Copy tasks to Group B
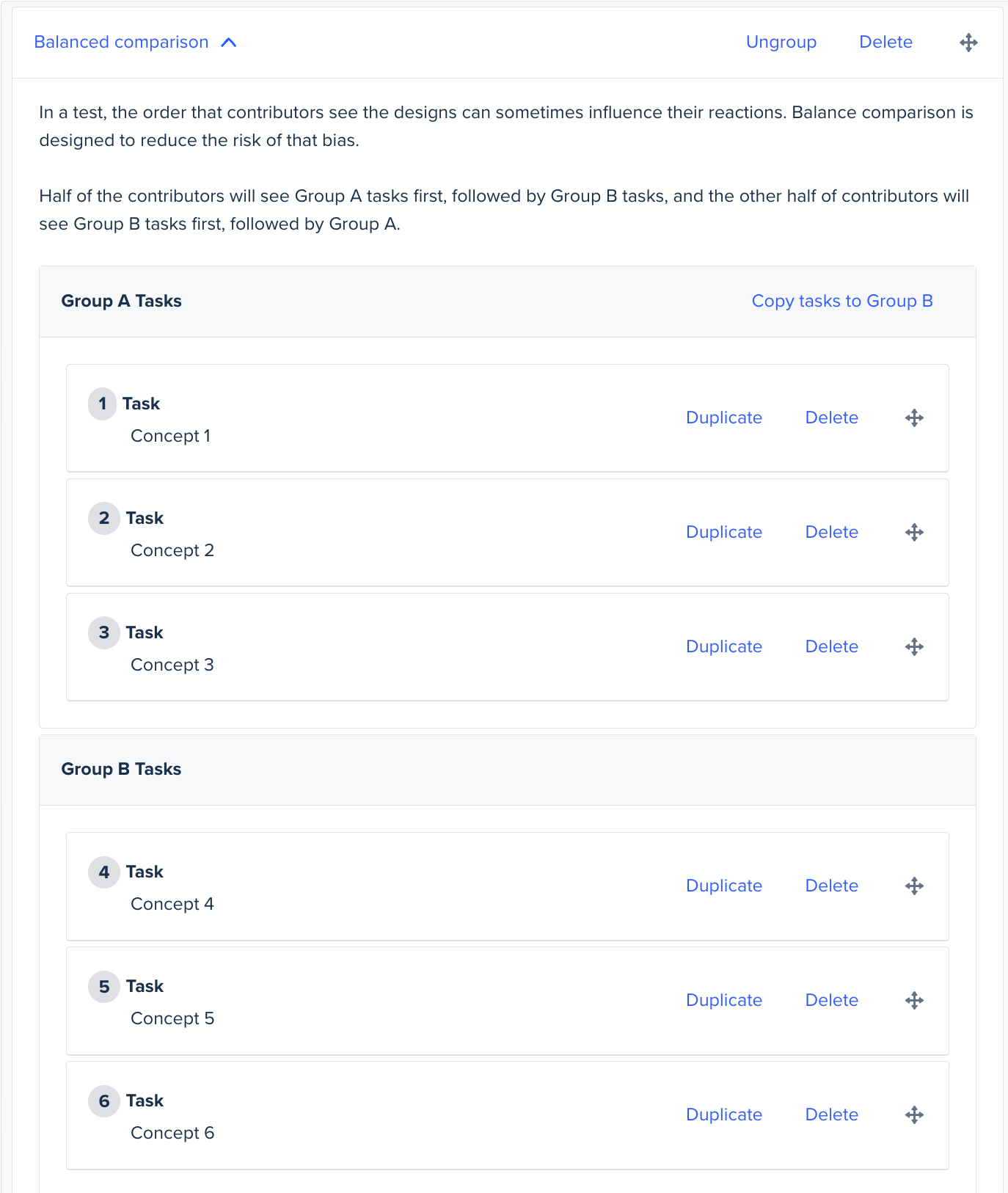1008x1193 pixels. pyautogui.click(x=841, y=301)
